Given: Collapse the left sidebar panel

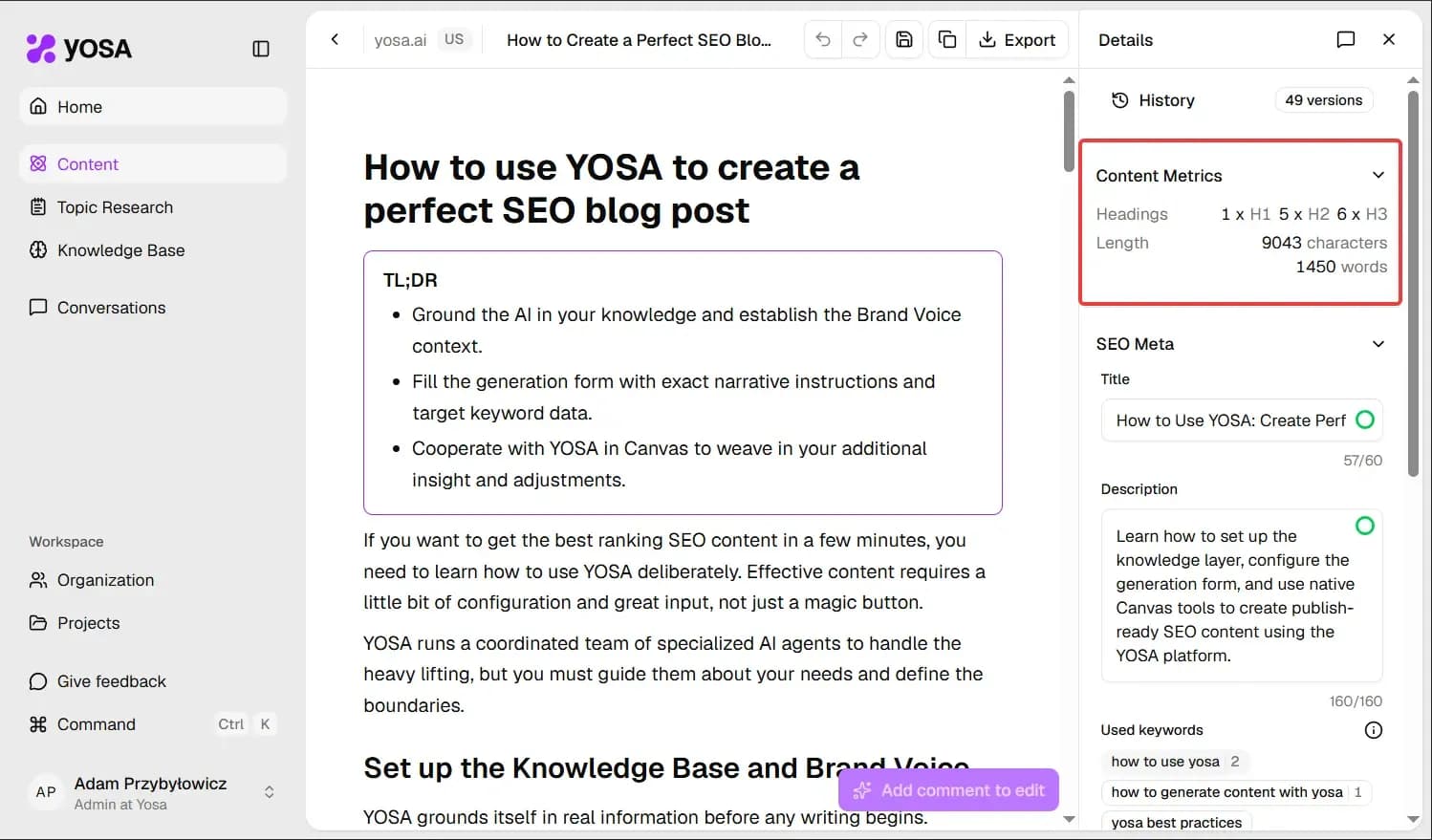Looking at the screenshot, I should click(261, 49).
